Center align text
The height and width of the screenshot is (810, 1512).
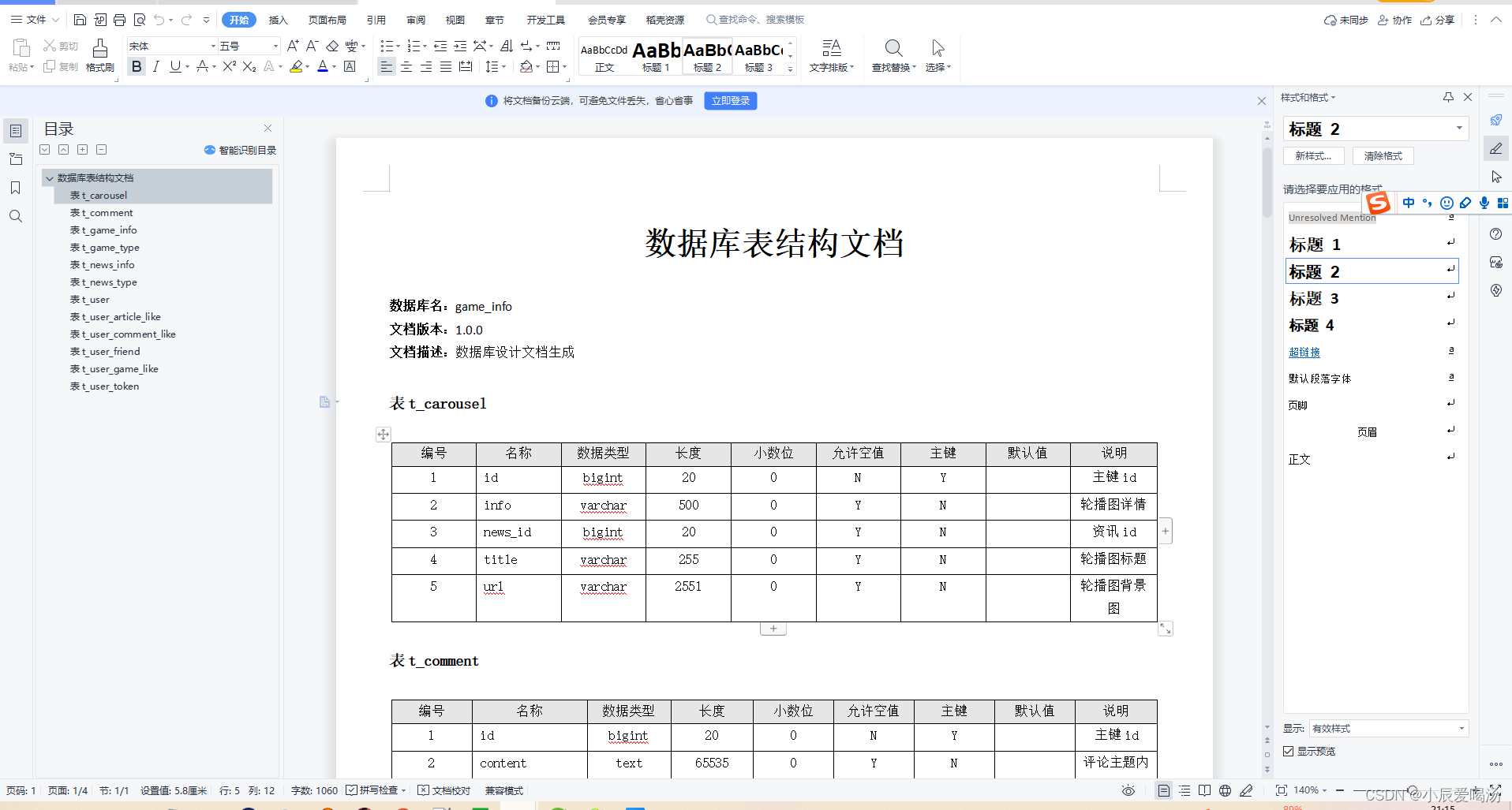[406, 67]
